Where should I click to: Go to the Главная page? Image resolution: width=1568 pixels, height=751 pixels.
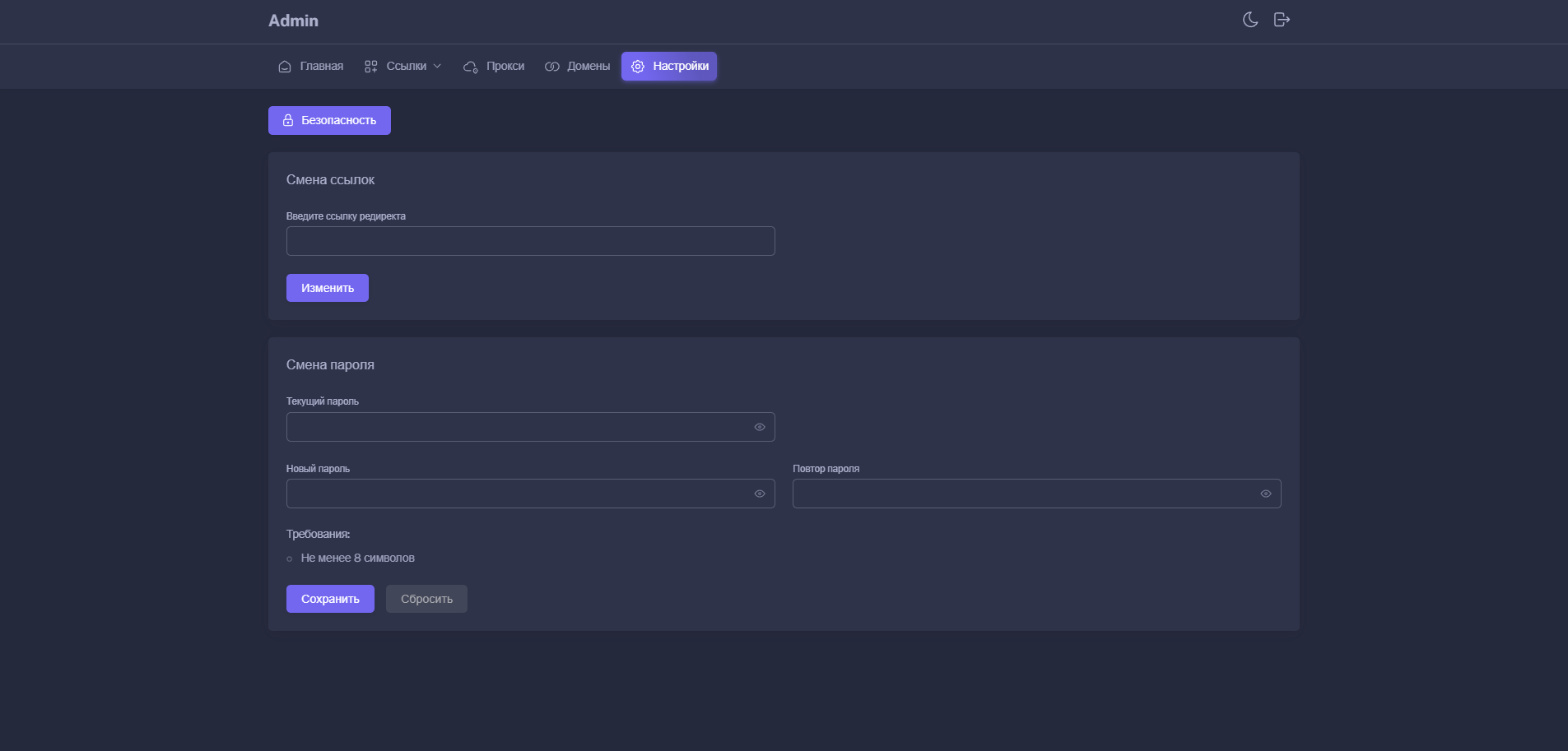pos(311,67)
